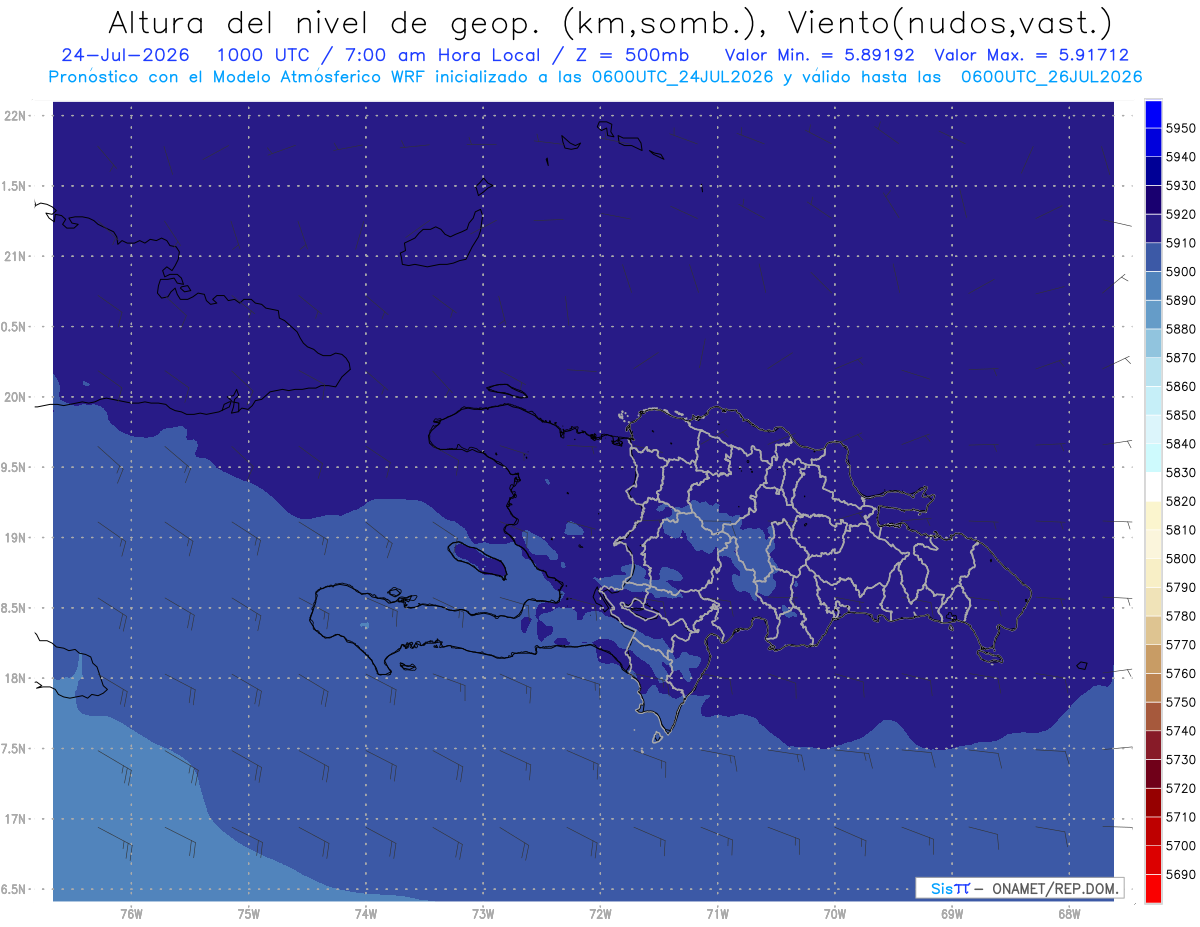
Task: Select the bright blue swatch above 5950
Action: [1152, 114]
